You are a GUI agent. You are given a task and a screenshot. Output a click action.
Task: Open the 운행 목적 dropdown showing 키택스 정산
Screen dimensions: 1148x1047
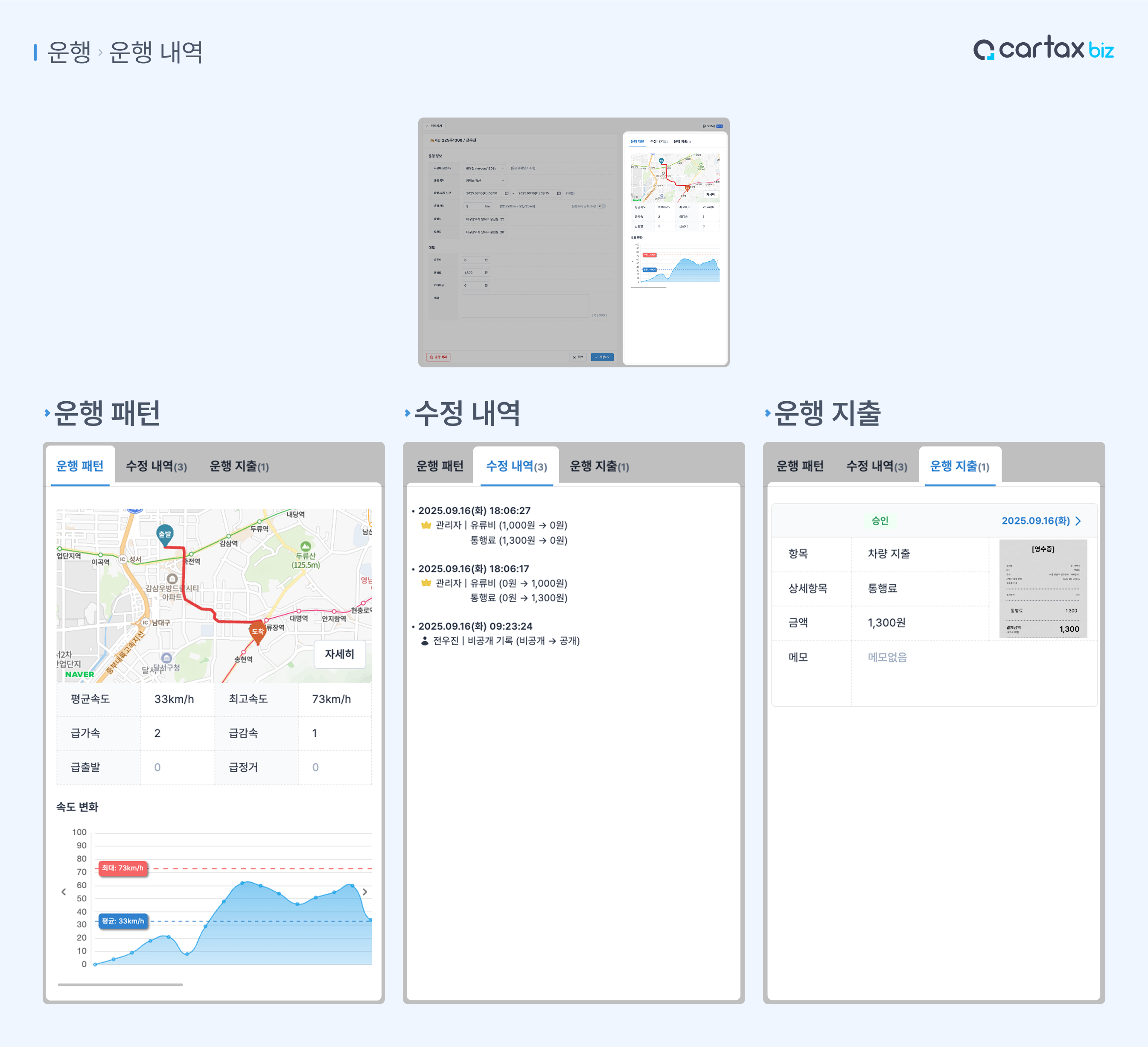(485, 181)
